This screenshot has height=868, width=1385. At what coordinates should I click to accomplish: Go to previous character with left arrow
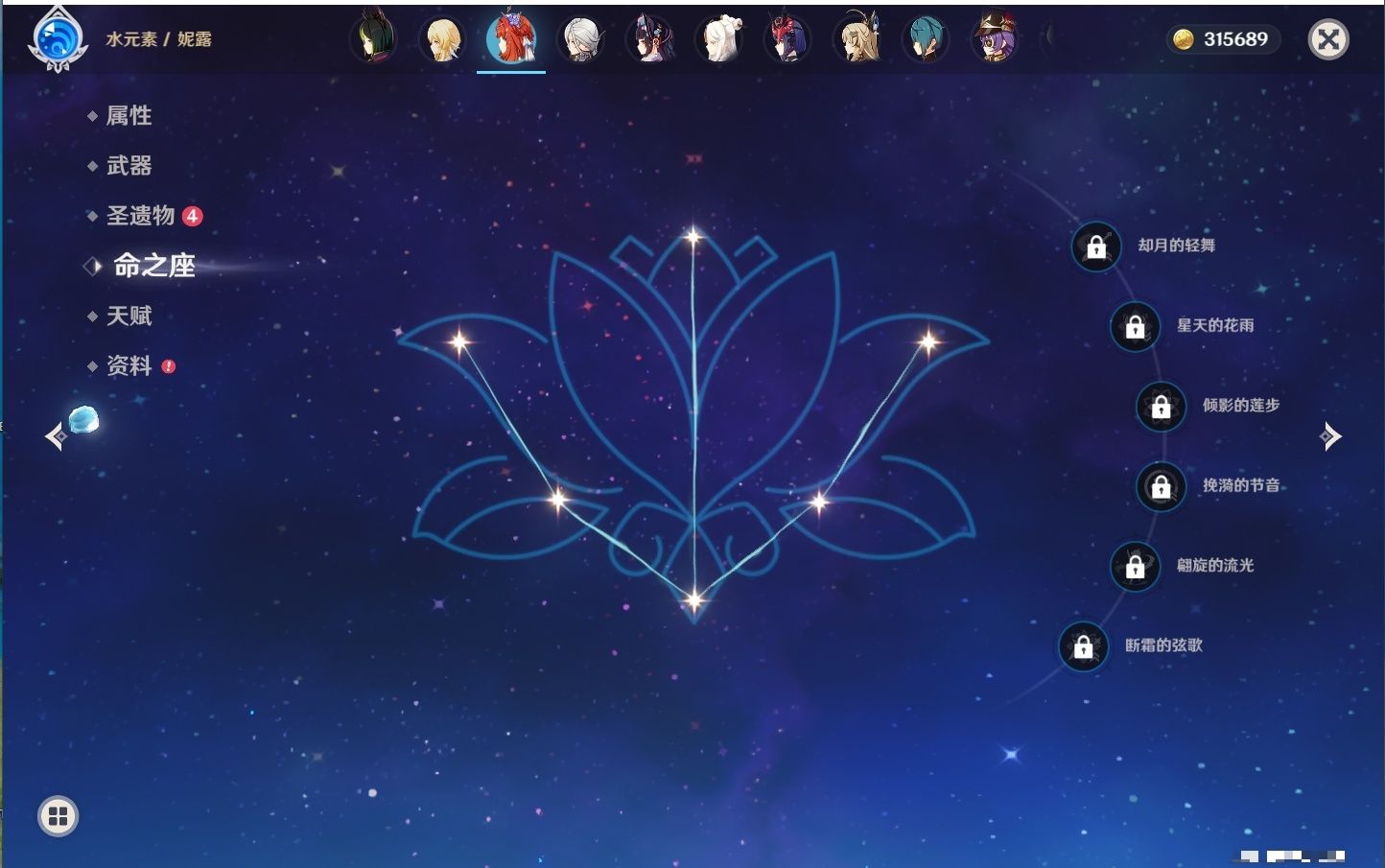[x=57, y=436]
